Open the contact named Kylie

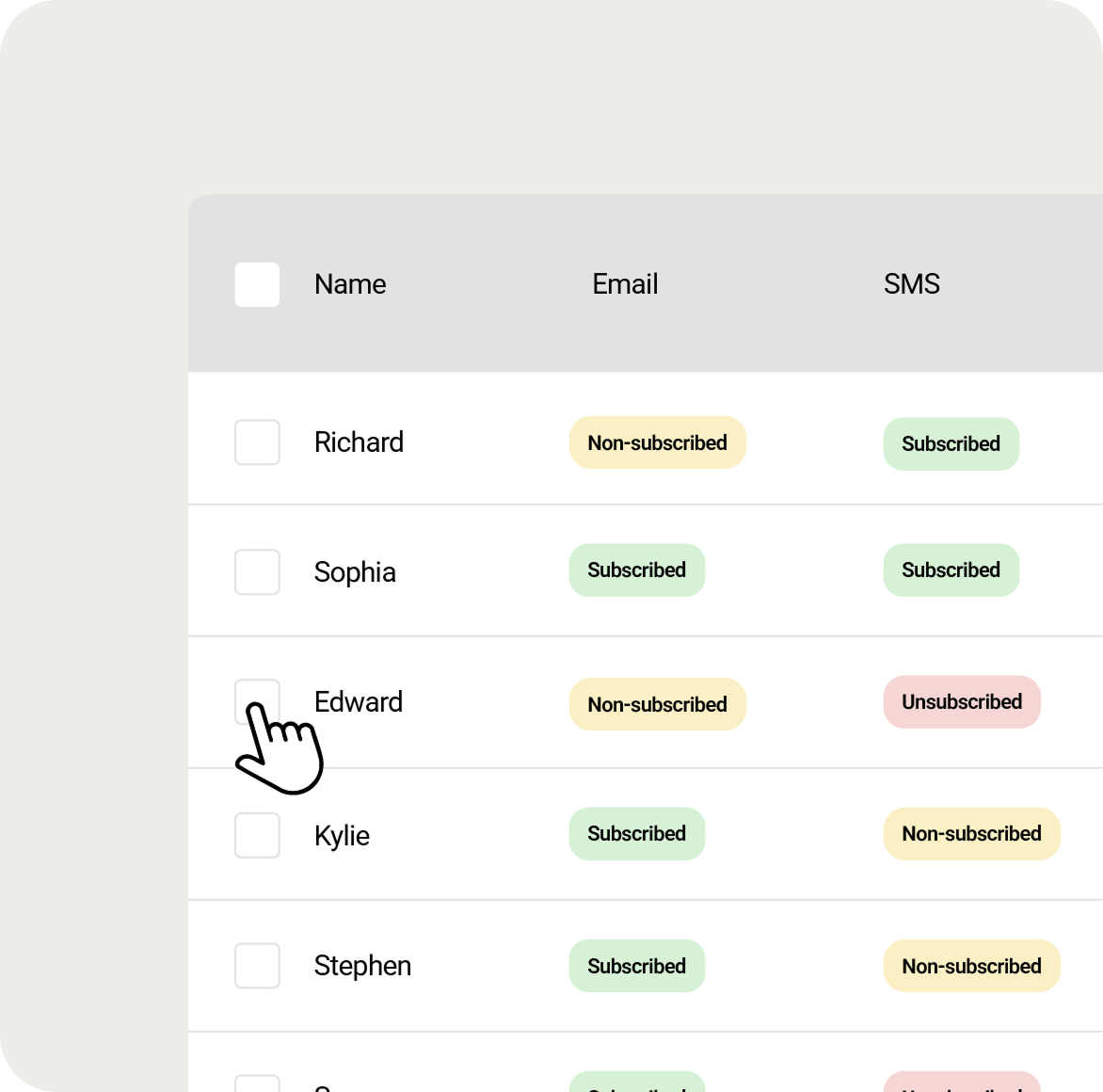[342, 835]
